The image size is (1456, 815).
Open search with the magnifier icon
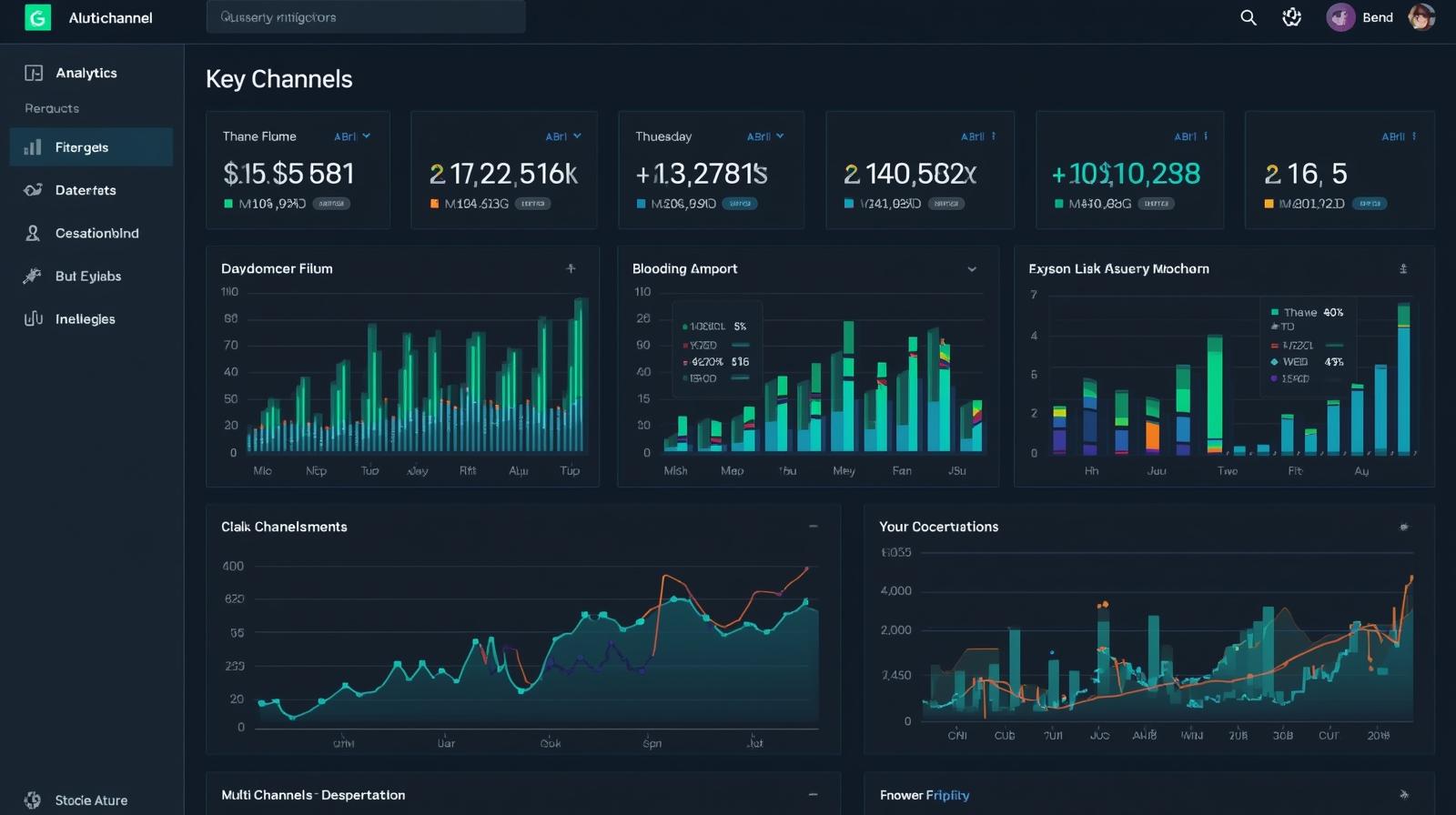point(1249,17)
